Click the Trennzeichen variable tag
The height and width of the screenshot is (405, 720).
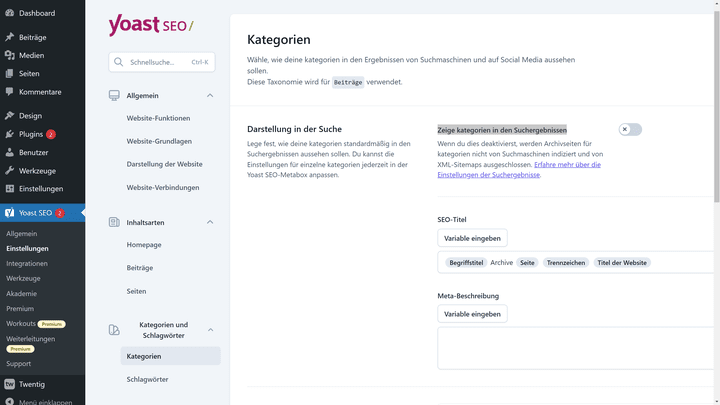566,263
